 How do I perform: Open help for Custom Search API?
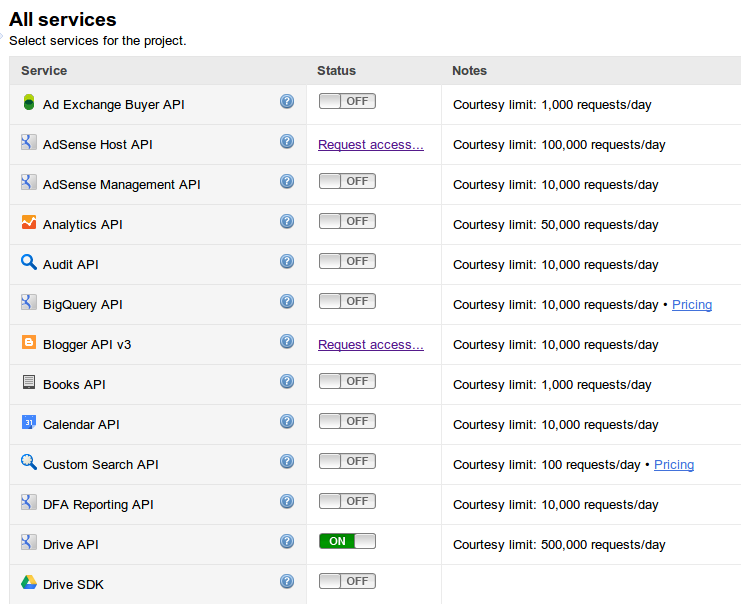pos(287,461)
